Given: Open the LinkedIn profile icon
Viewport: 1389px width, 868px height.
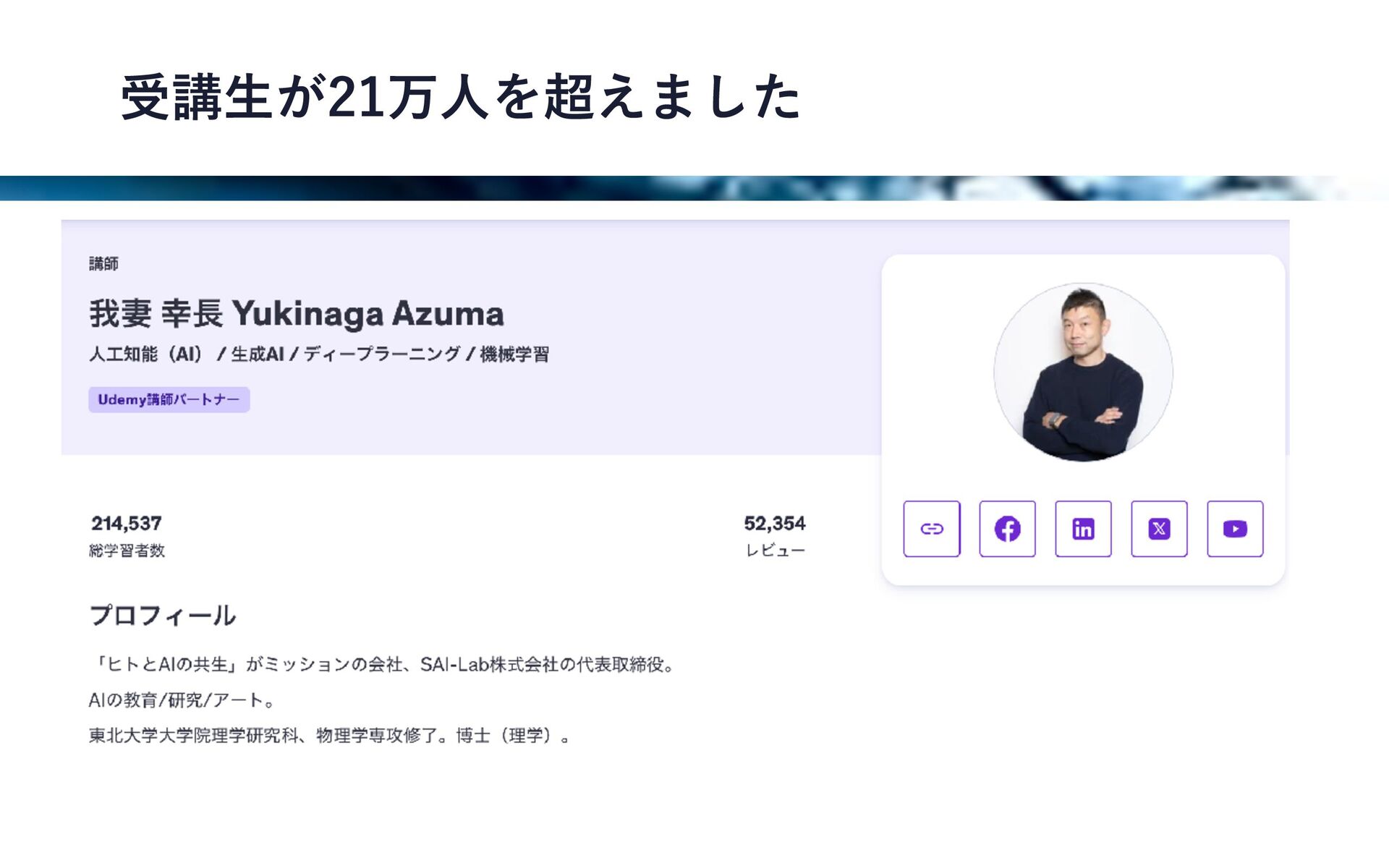Looking at the screenshot, I should 1083,529.
